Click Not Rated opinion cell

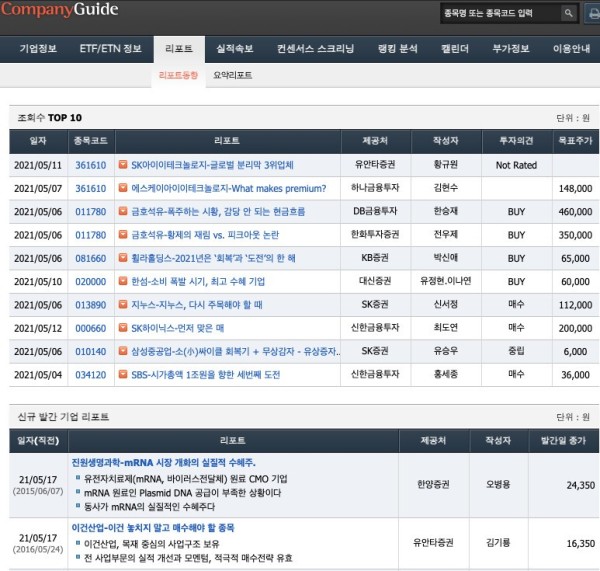(516, 165)
